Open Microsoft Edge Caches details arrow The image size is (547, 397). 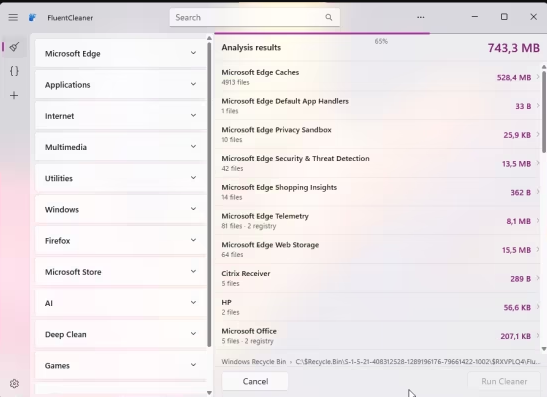[x=538, y=77]
